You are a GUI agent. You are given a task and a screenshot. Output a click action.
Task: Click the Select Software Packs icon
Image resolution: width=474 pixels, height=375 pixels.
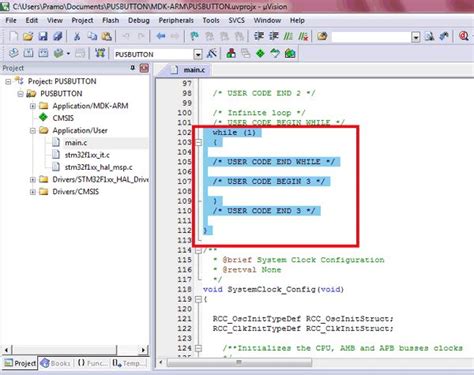[x=275, y=53]
